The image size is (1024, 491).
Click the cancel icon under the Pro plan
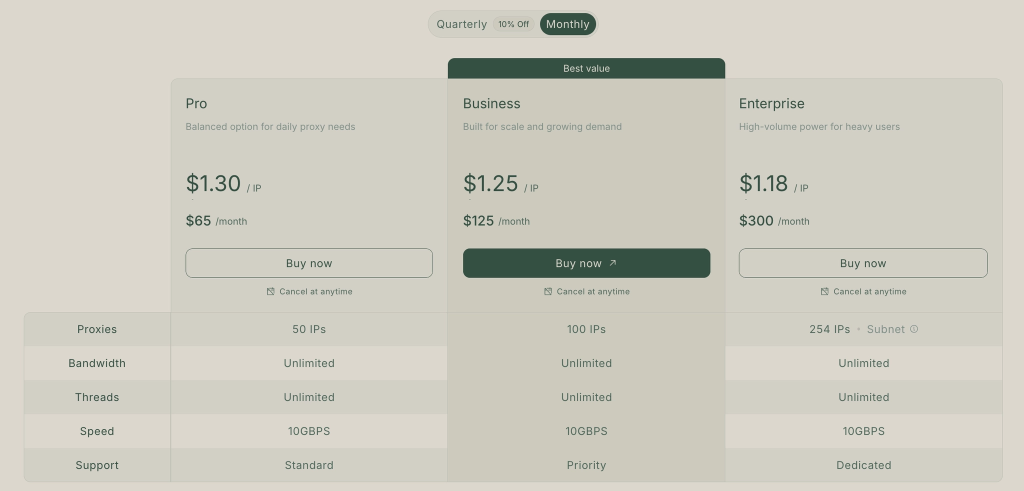tap(270, 292)
